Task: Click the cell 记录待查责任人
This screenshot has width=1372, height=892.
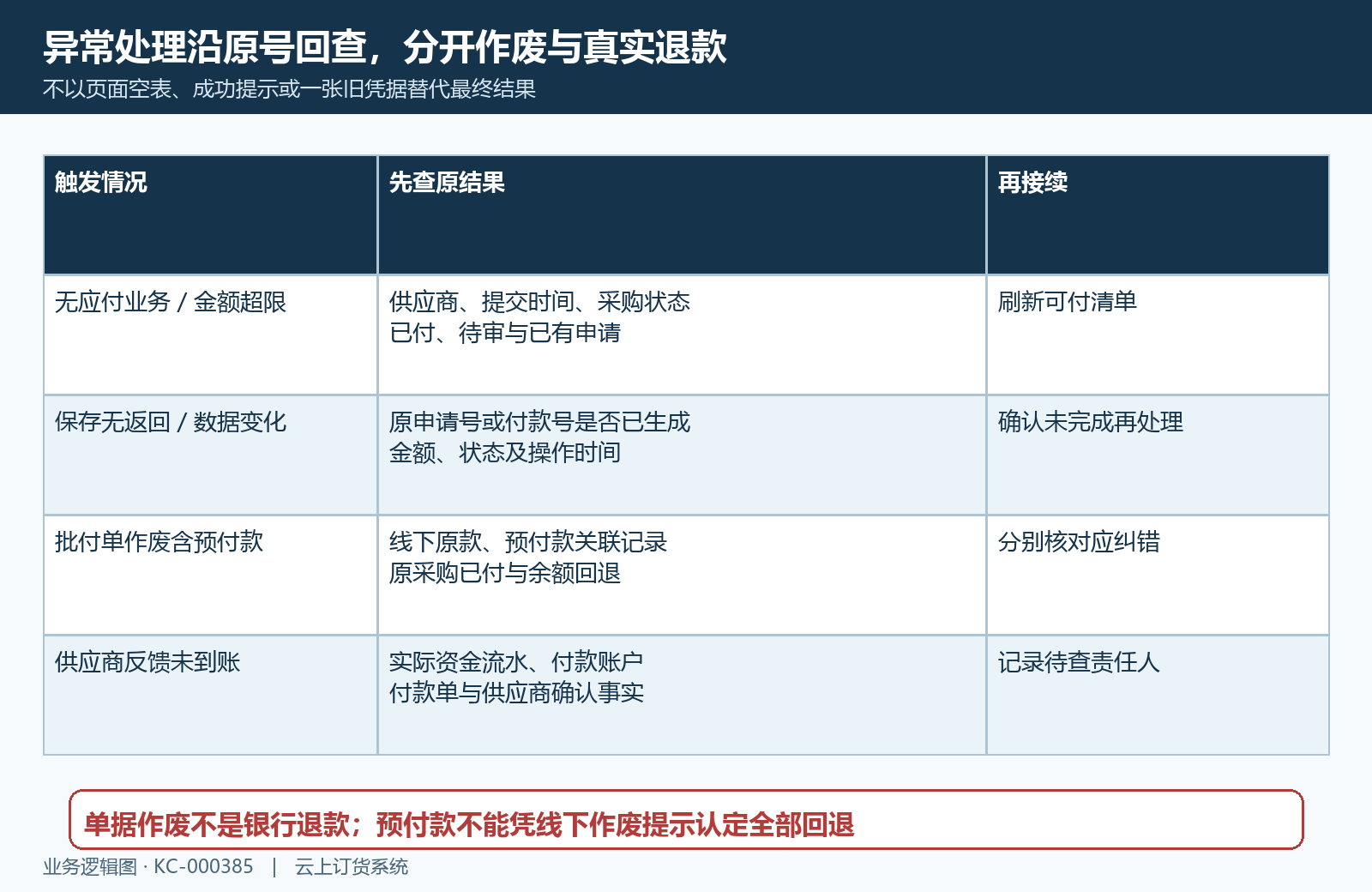Action: pyautogui.click(x=1158, y=695)
